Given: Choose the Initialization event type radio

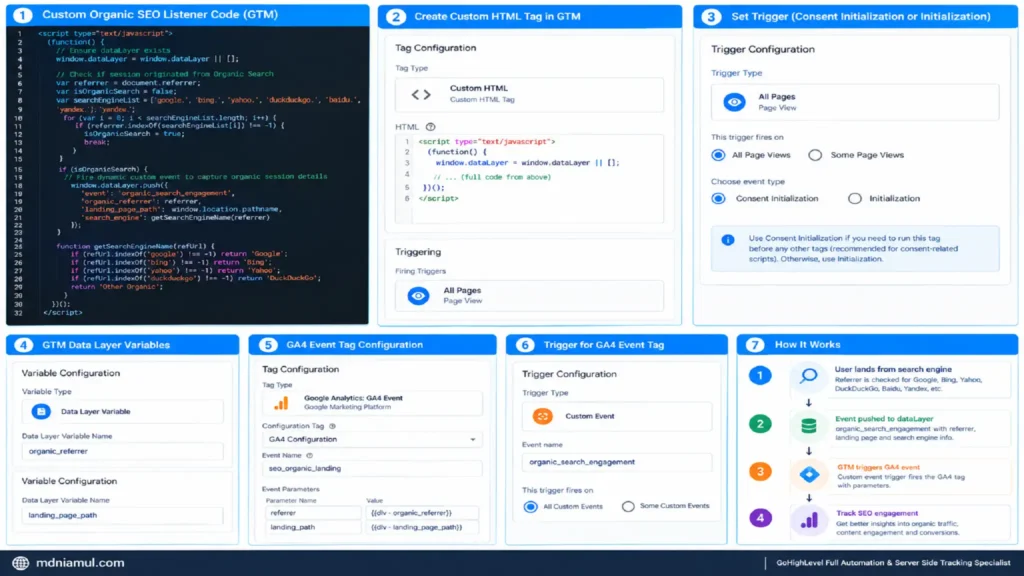Looking at the screenshot, I should [x=854, y=199].
